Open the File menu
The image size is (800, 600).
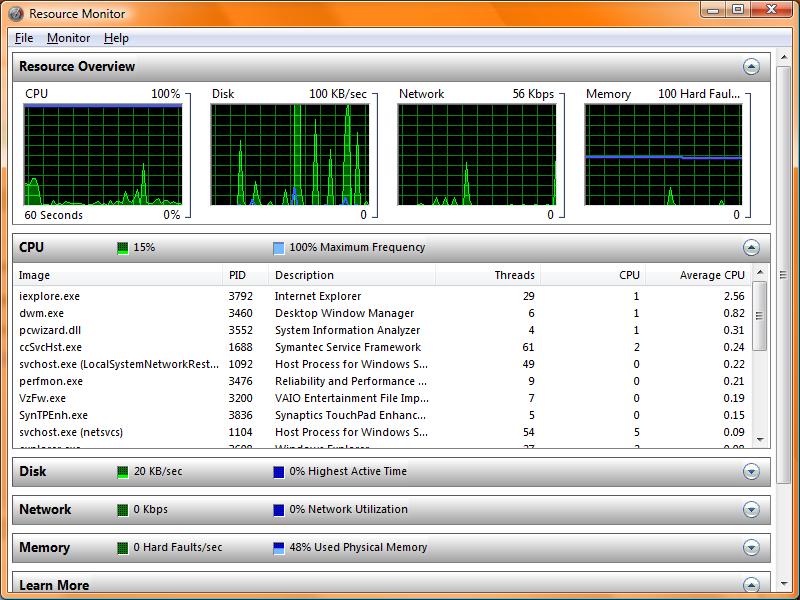click(x=24, y=38)
